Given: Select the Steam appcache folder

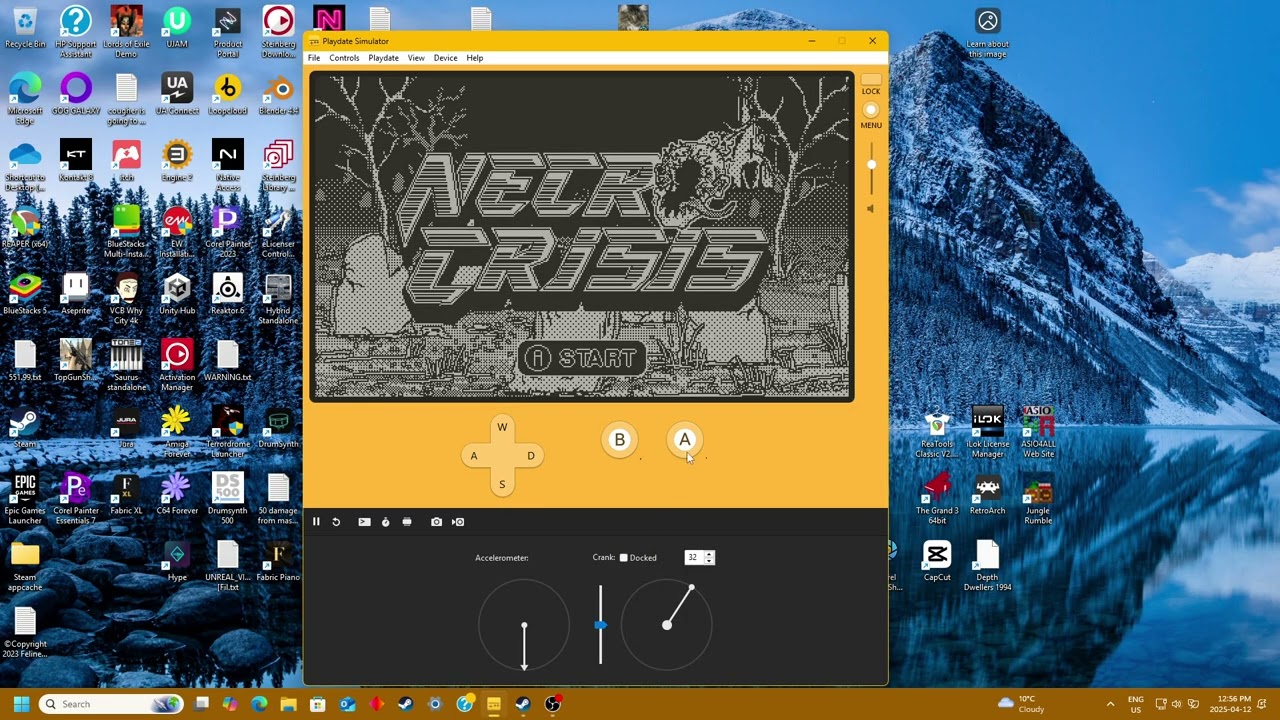Looking at the screenshot, I should pyautogui.click(x=25, y=566).
